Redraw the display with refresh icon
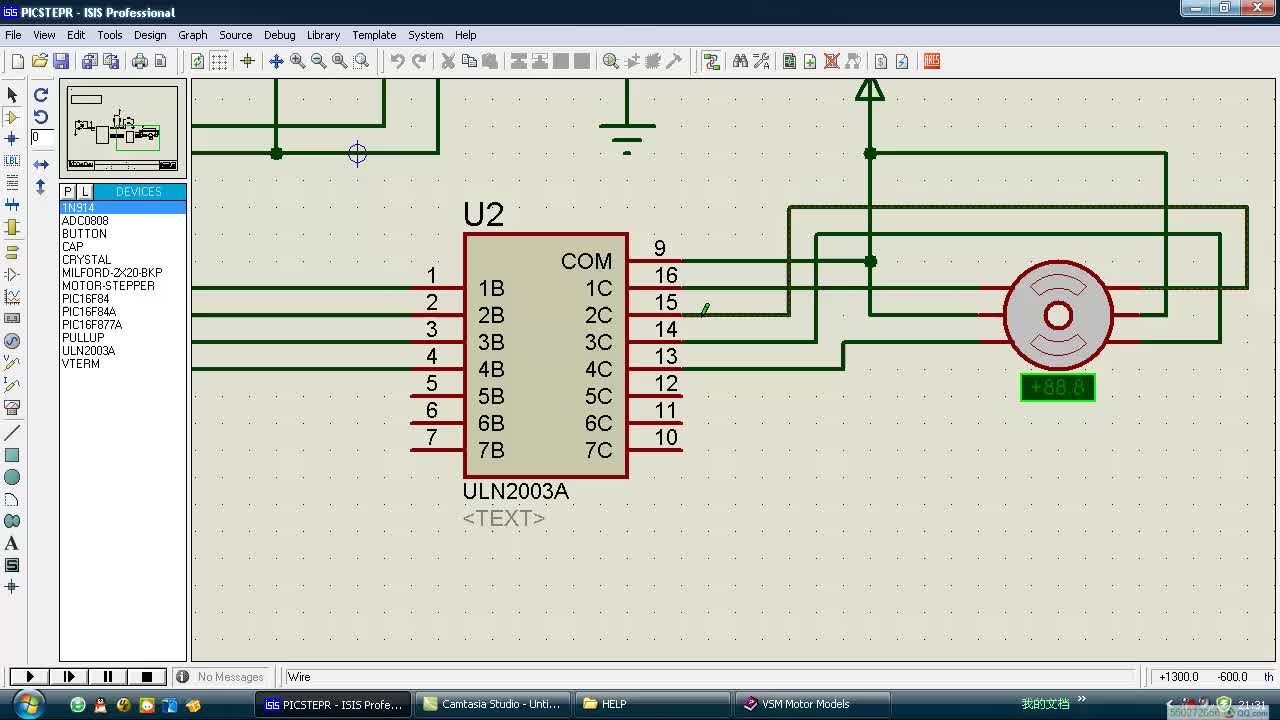 197,61
